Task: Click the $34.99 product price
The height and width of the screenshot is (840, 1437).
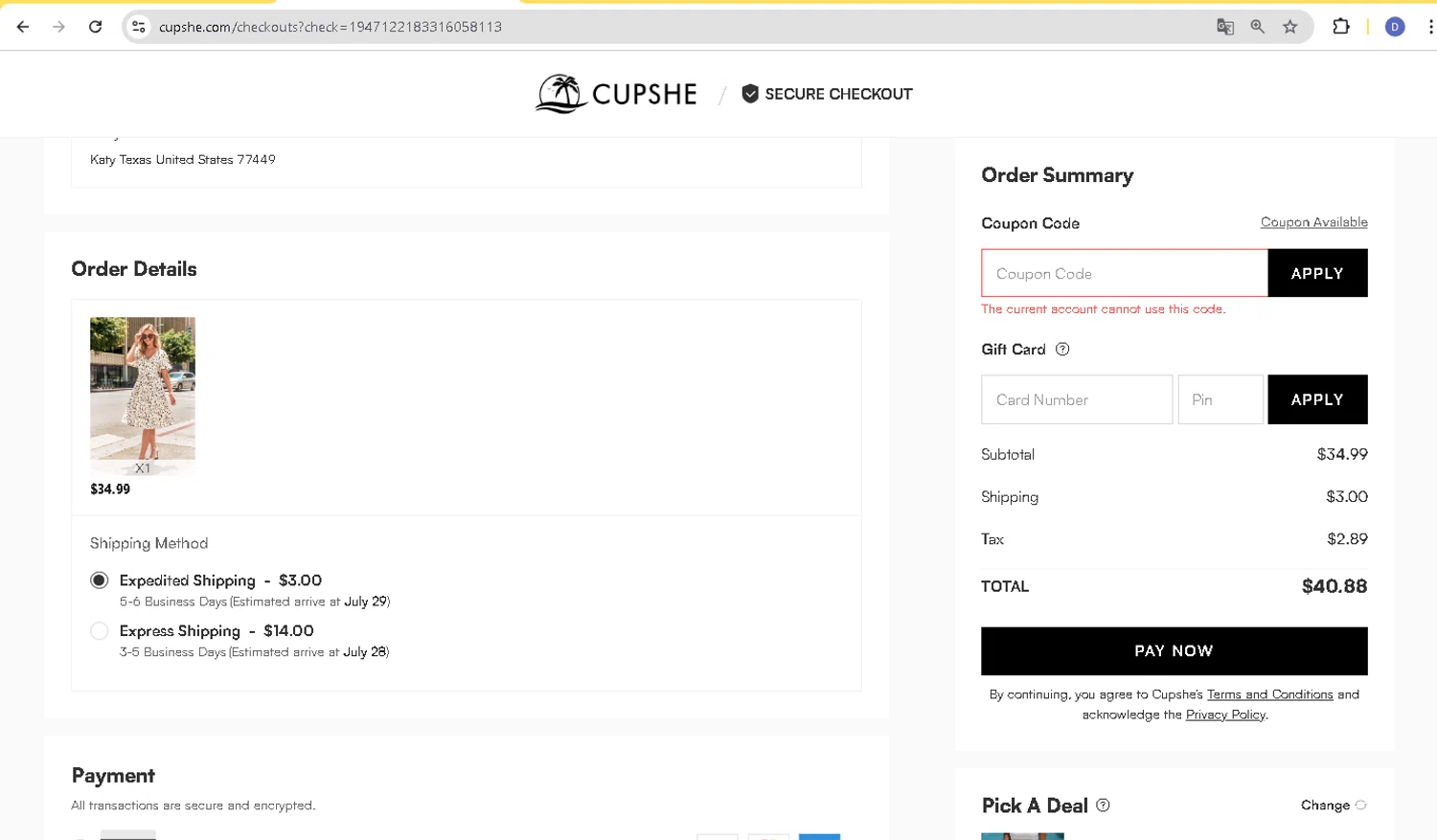Action: (110, 489)
